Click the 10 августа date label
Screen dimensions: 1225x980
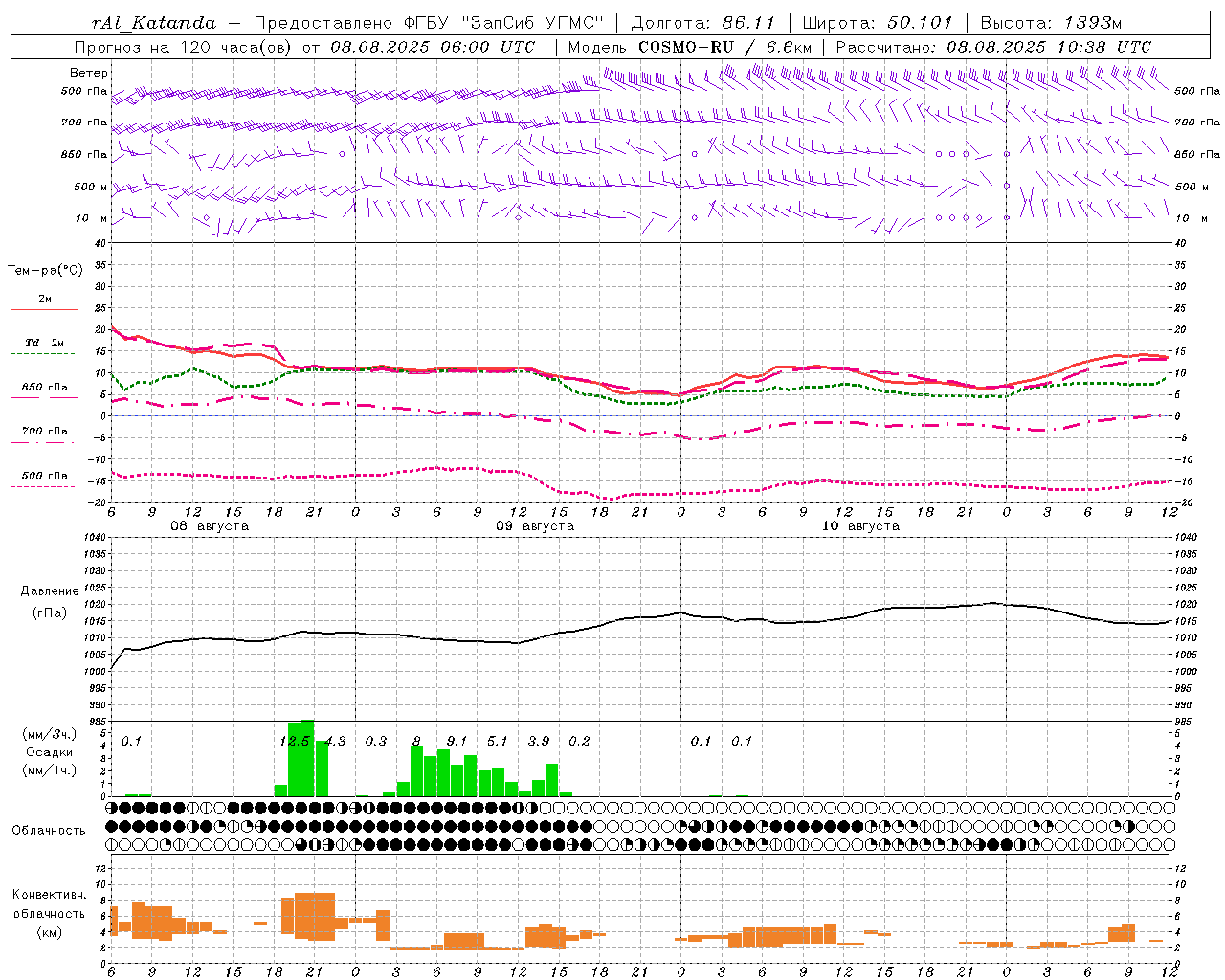(860, 526)
